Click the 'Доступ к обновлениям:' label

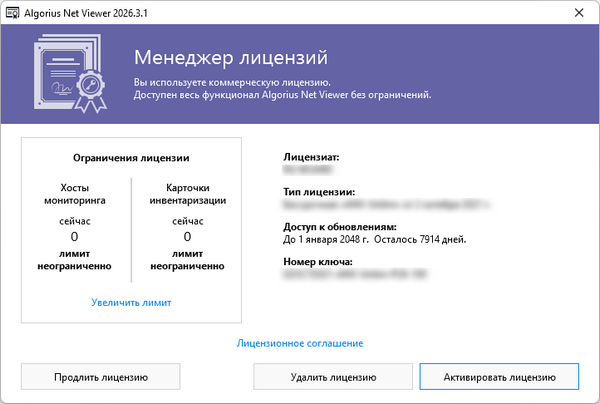pyautogui.click(x=340, y=227)
